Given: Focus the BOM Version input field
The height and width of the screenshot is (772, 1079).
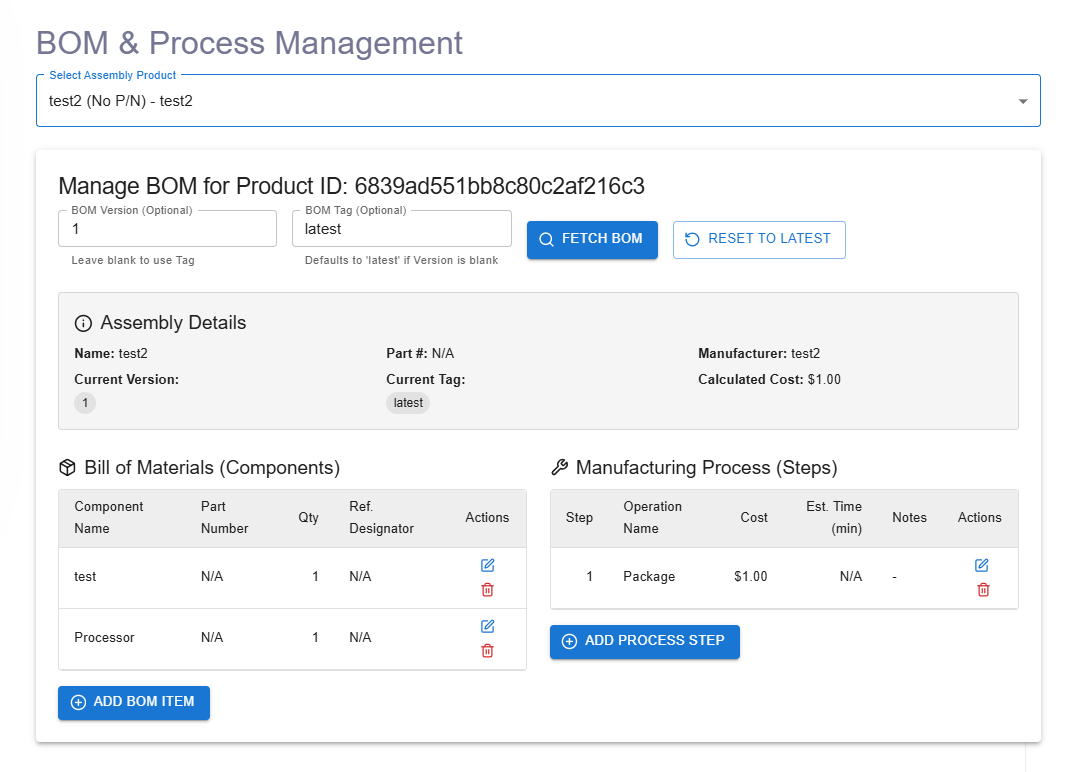Looking at the screenshot, I should coord(167,229).
